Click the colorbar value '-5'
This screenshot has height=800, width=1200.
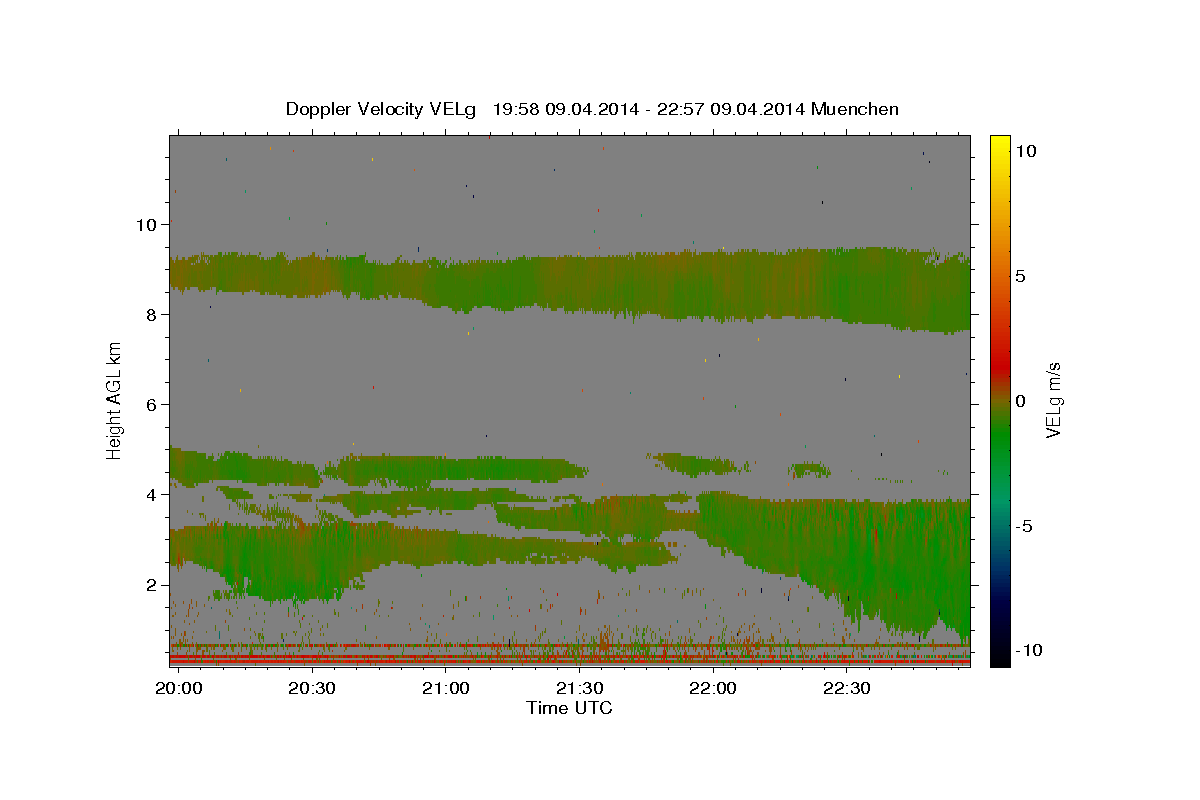click(x=1025, y=526)
